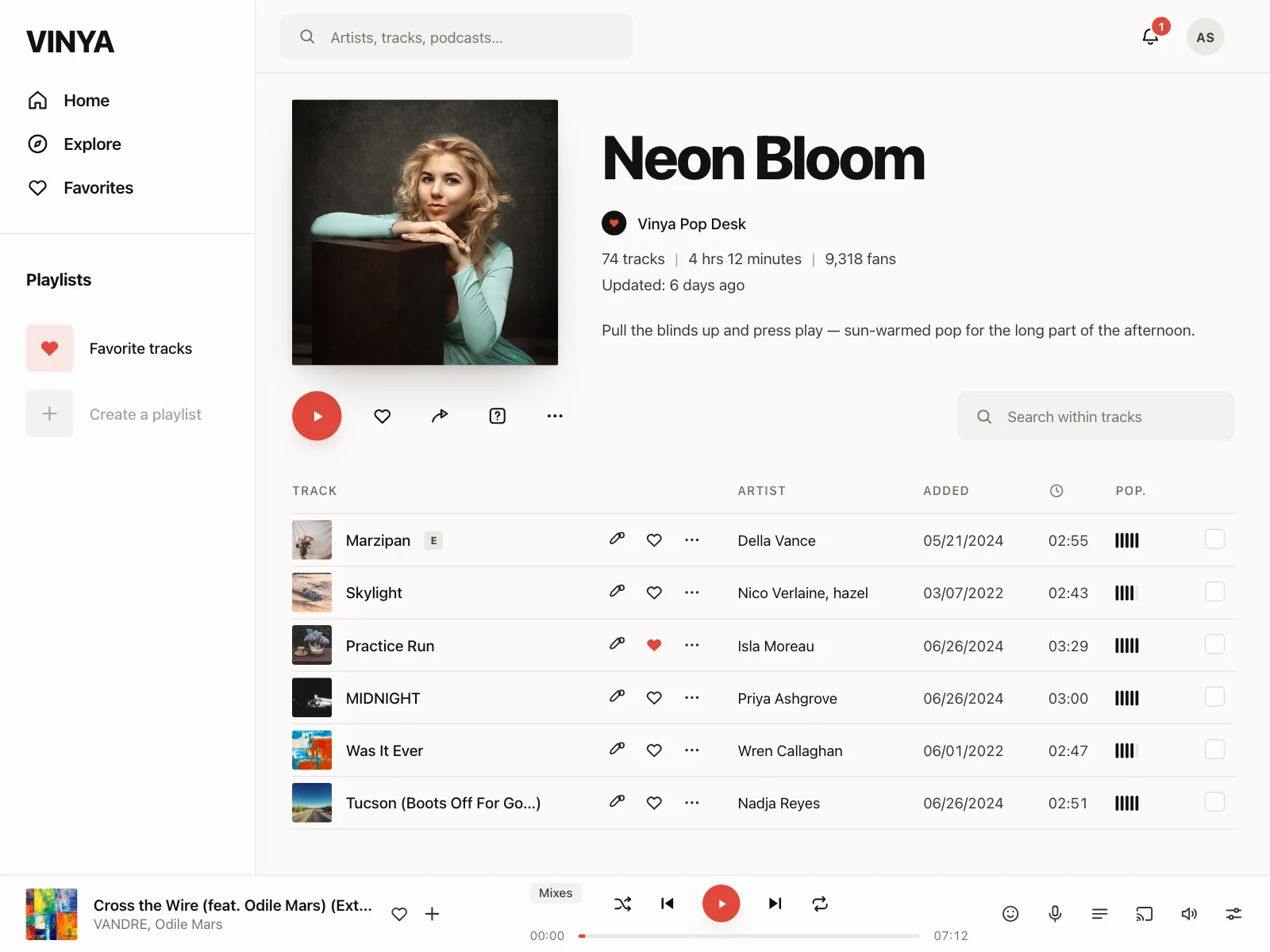Screen dimensions: 1270x952
Task: Open audio equalizer settings
Action: click(x=1233, y=914)
